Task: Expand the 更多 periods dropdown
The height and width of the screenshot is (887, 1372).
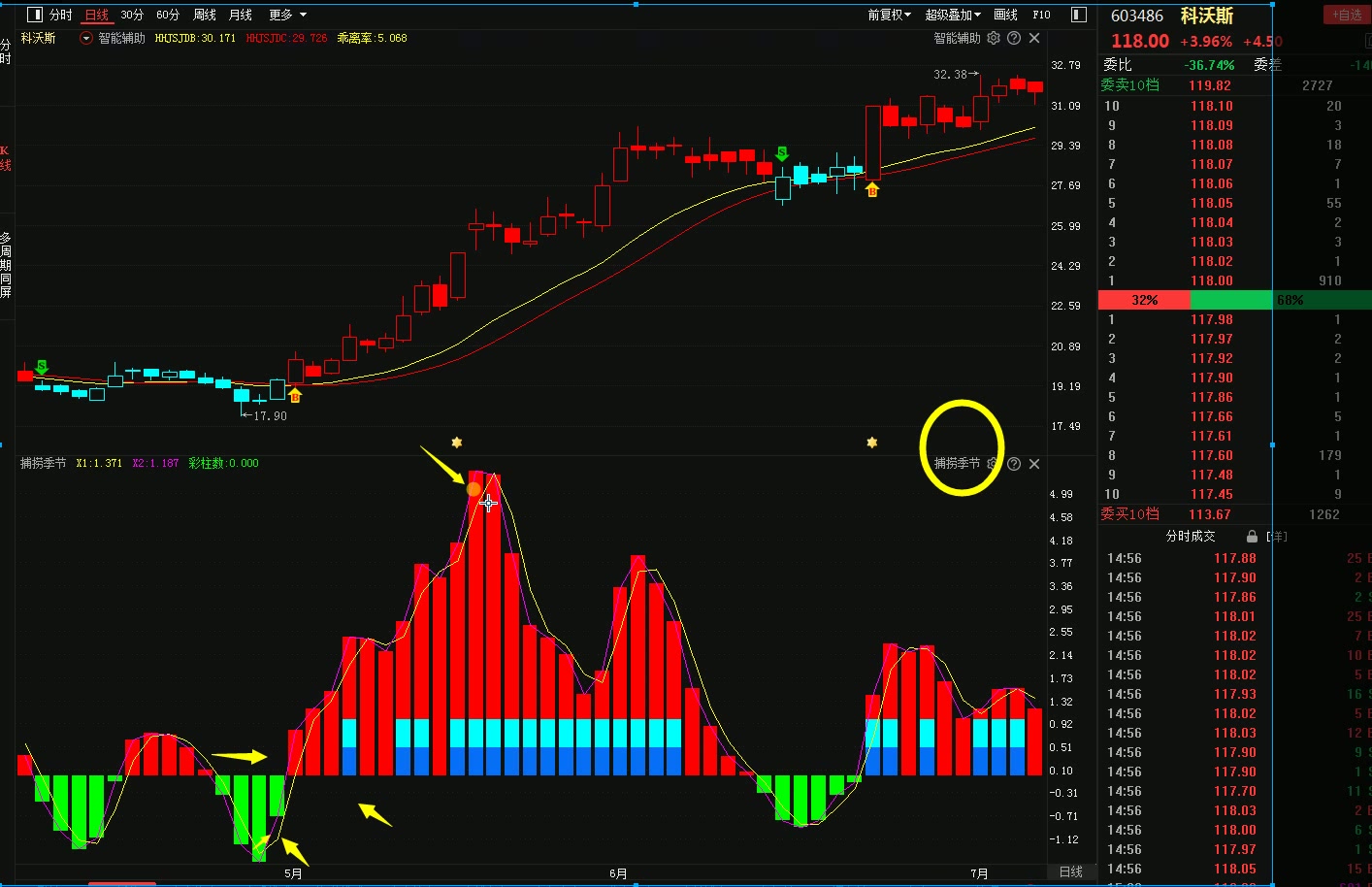Action: point(287,15)
